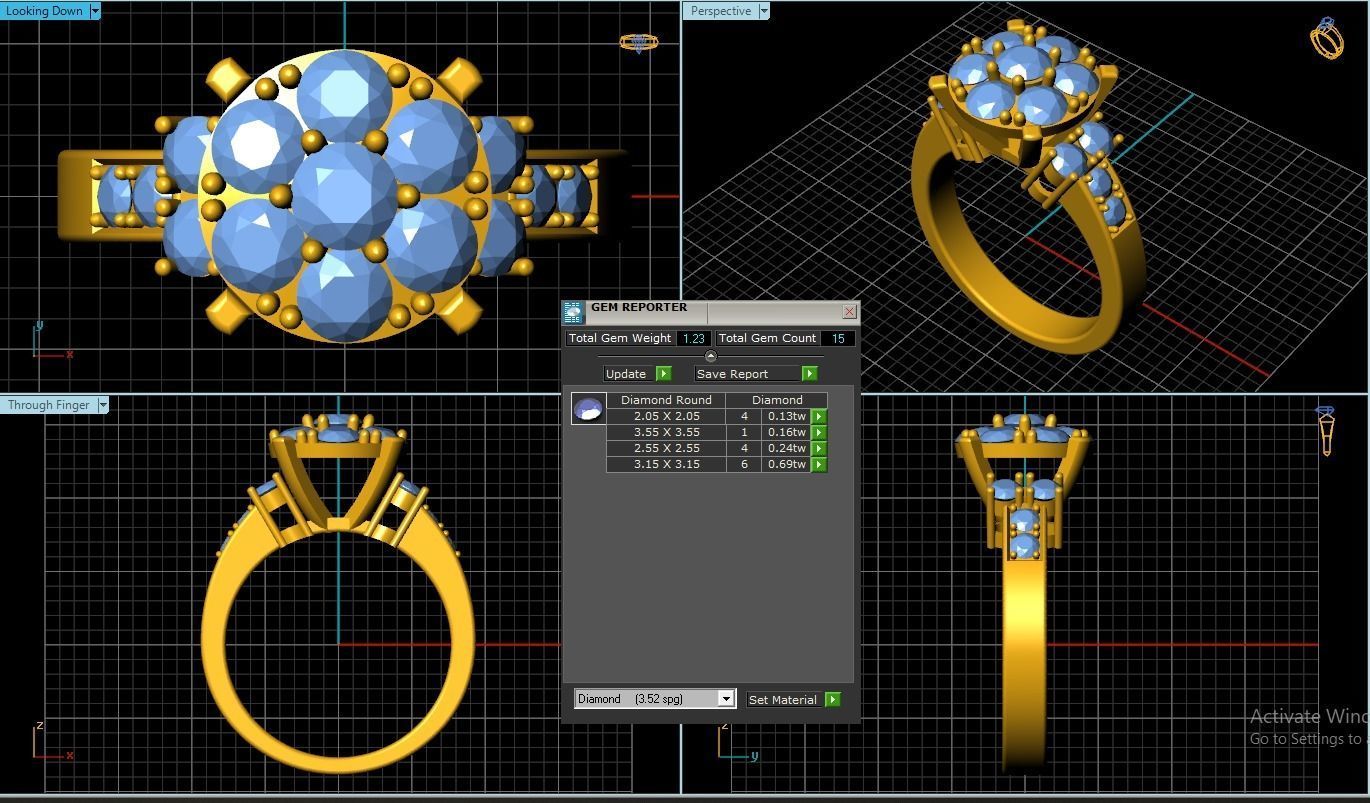Click green arrow next to Update
1370x803 pixels.
pyautogui.click(x=663, y=373)
